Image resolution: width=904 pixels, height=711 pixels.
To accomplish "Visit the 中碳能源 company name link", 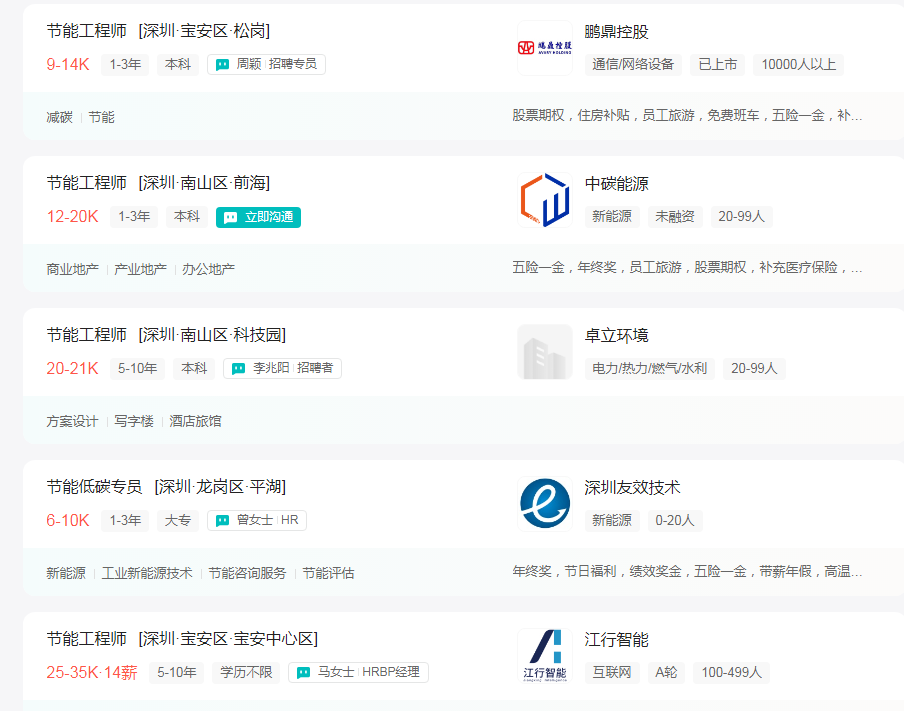I will pyautogui.click(x=616, y=184).
